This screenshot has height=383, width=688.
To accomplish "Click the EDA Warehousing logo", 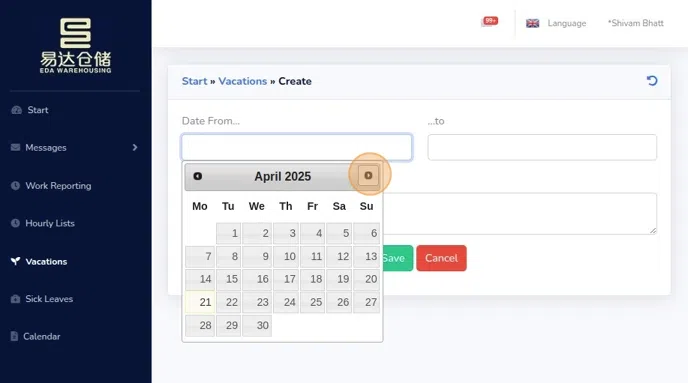I will 75,45.
